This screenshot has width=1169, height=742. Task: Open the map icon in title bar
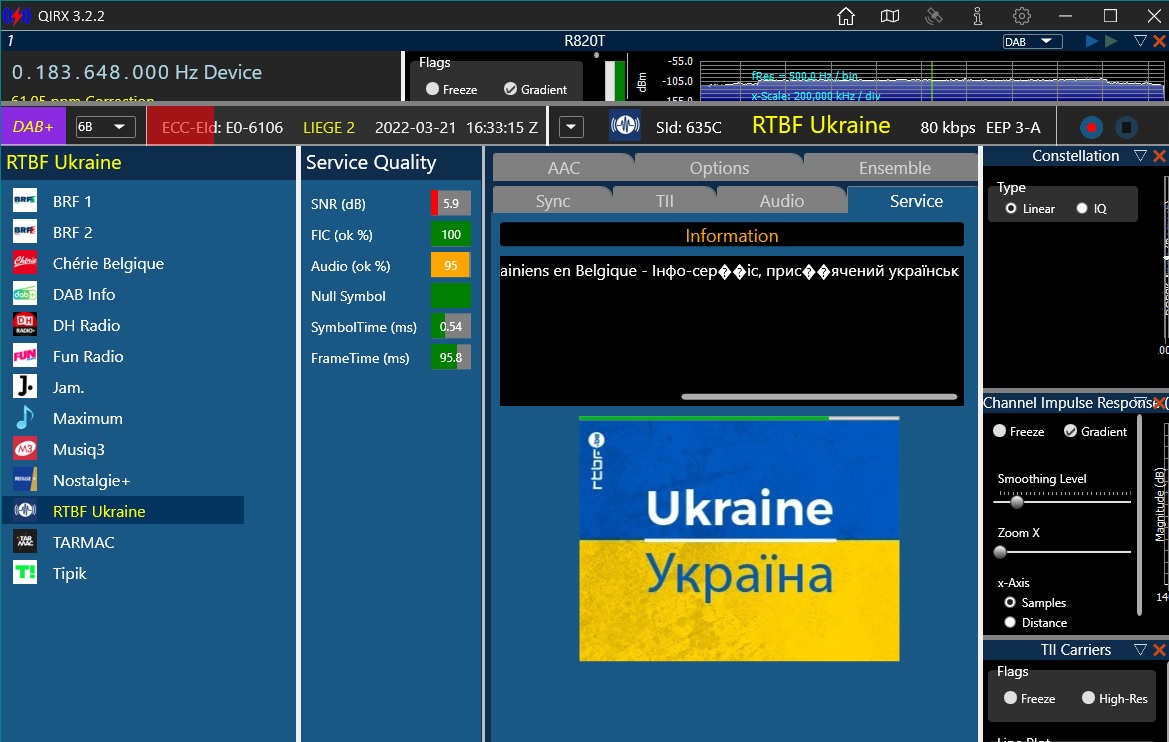(x=889, y=16)
